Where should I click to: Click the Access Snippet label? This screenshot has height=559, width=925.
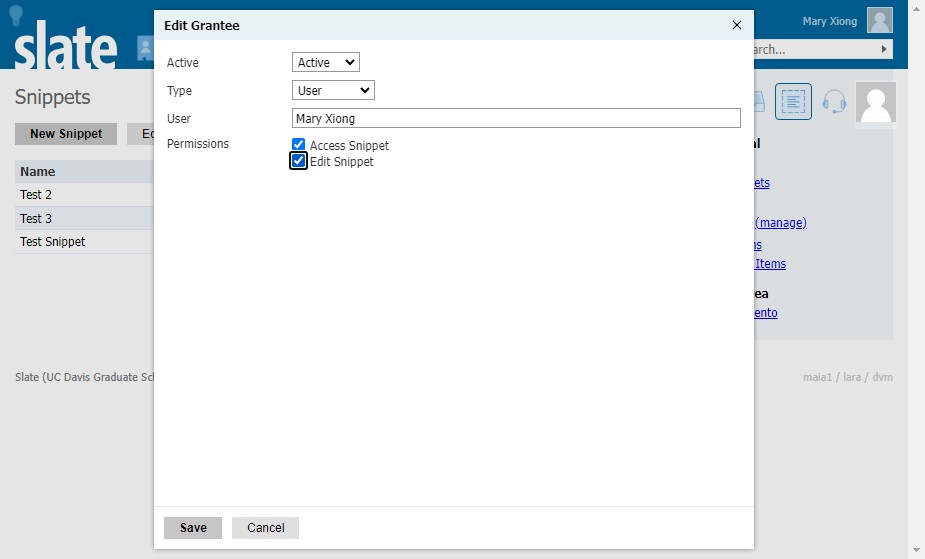coord(349,145)
